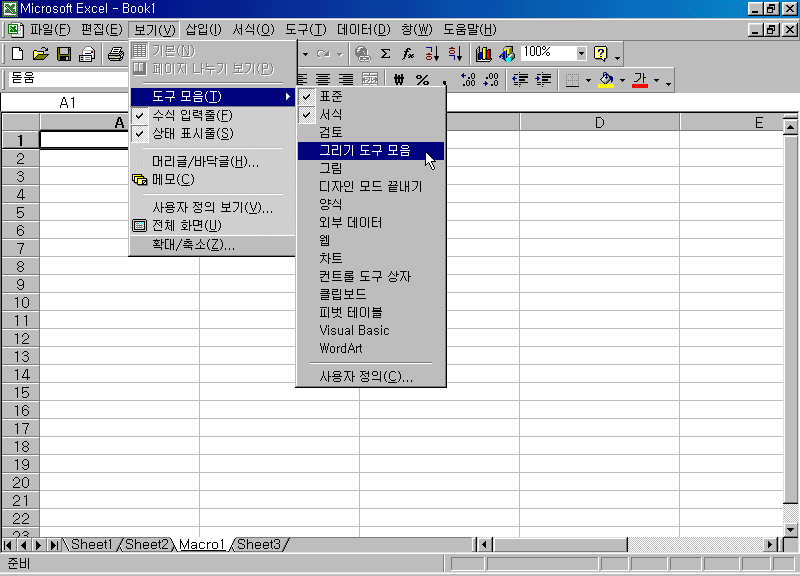Click the Decrease Decimal icon
The image size is (800, 576).
(491, 80)
